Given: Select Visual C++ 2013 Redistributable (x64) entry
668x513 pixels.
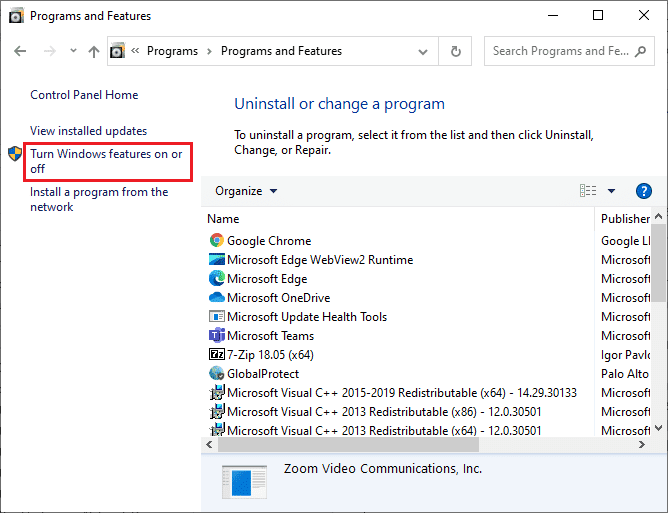Looking at the screenshot, I should (384, 430).
